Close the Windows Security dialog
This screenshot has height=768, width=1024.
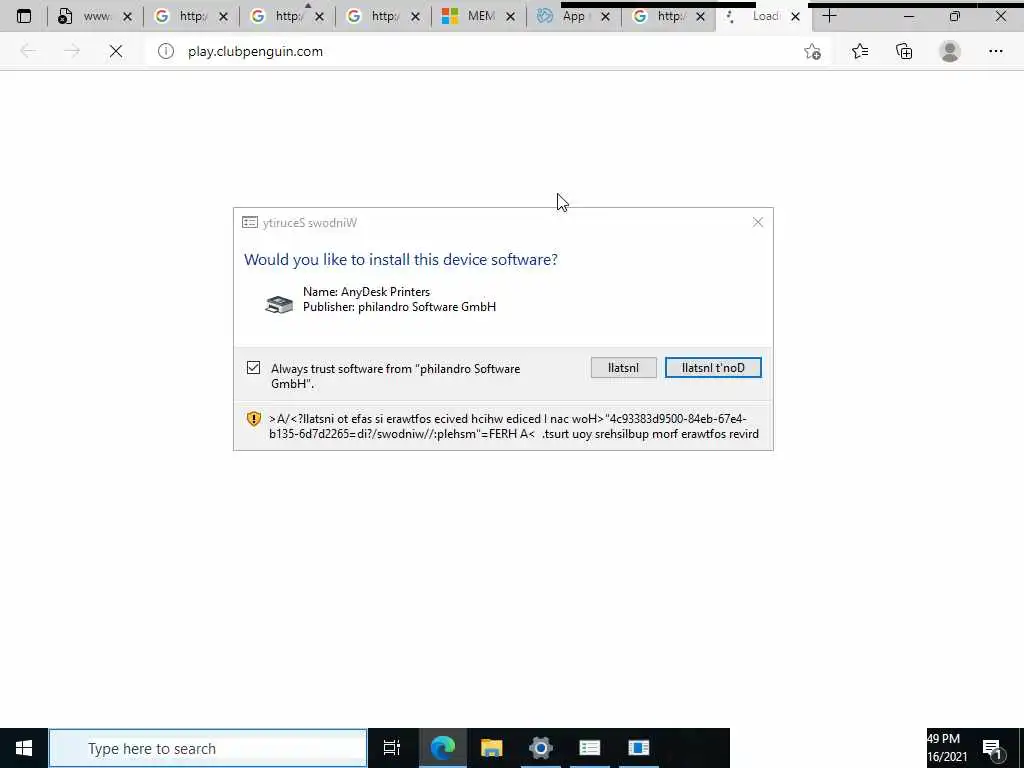pos(758,223)
